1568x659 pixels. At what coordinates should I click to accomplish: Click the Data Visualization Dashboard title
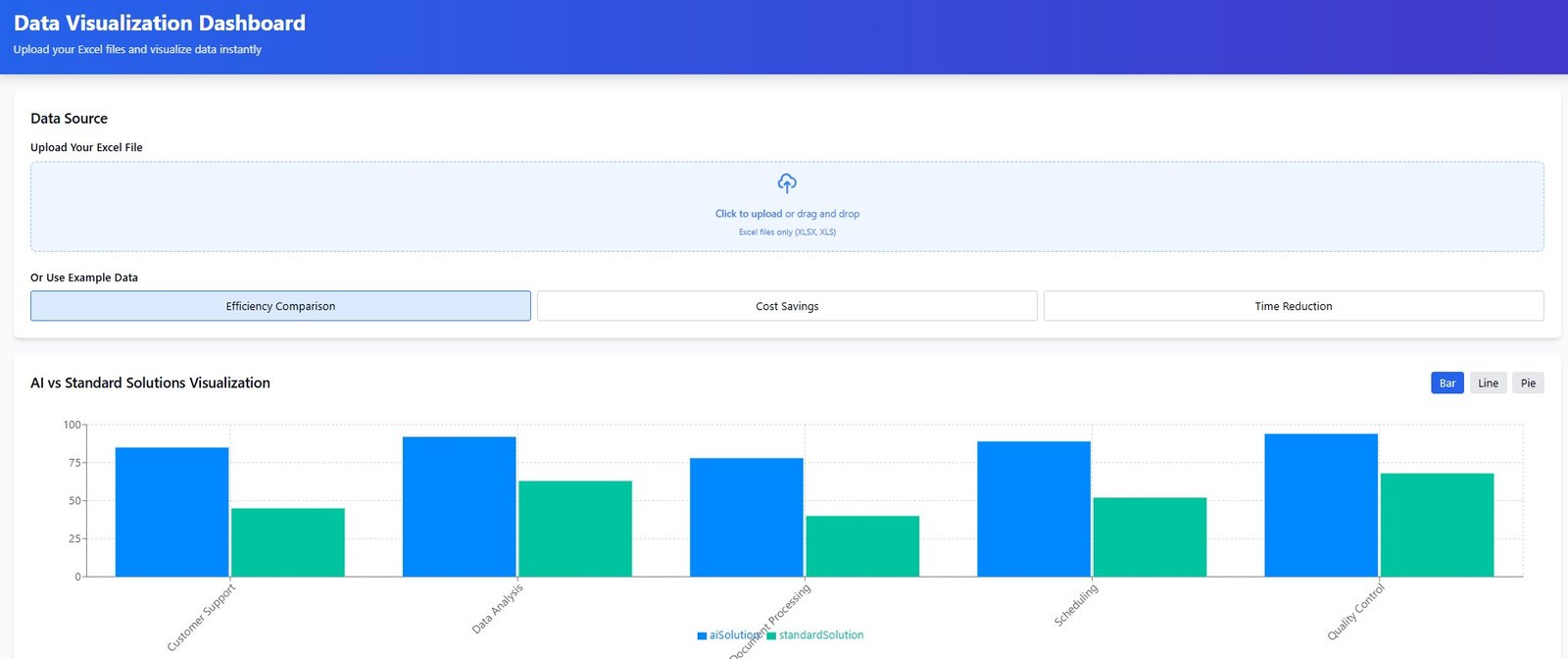160,23
